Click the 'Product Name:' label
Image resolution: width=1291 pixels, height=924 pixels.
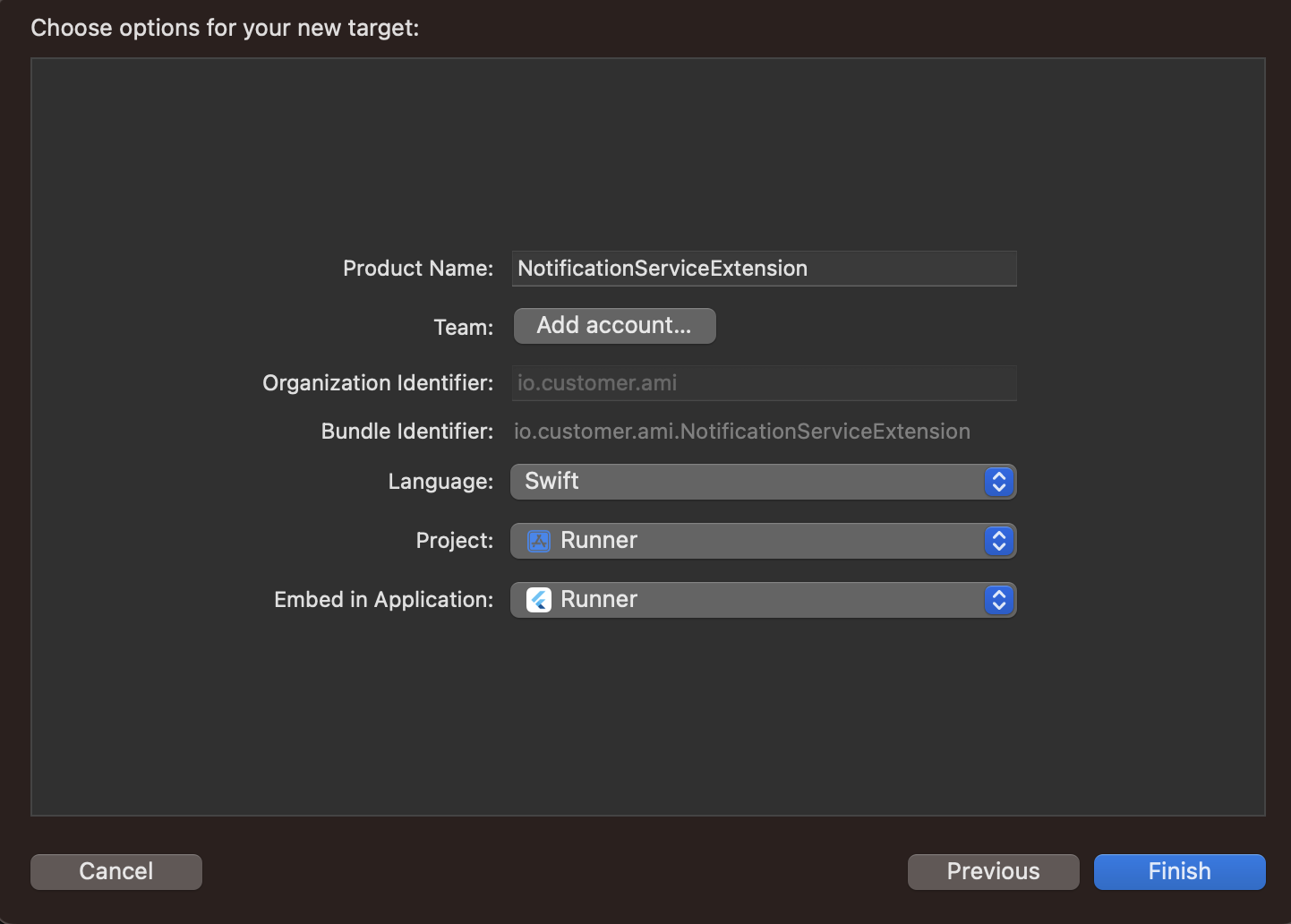tap(418, 269)
